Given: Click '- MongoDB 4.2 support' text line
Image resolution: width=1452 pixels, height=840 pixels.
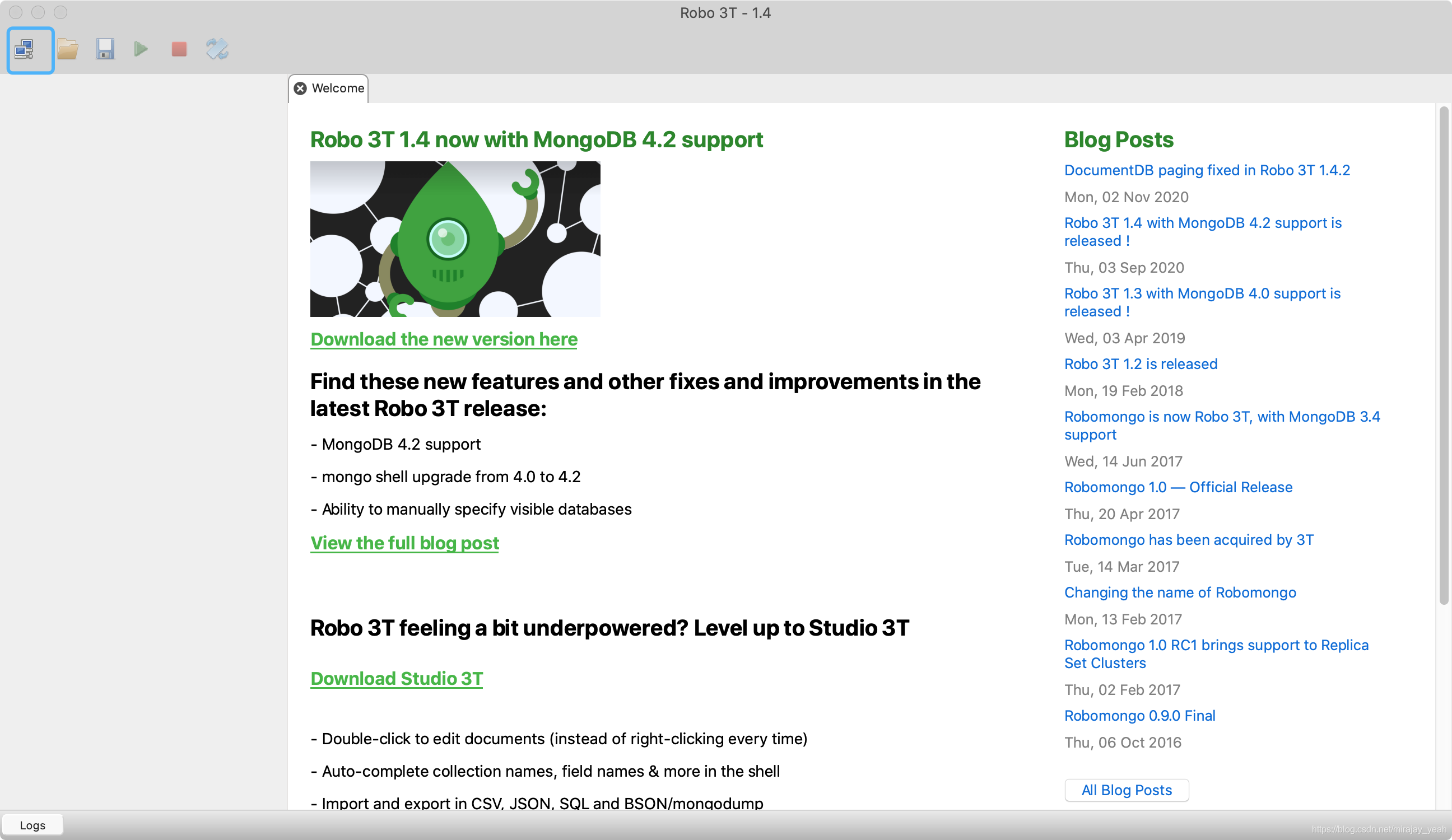Looking at the screenshot, I should click(395, 444).
